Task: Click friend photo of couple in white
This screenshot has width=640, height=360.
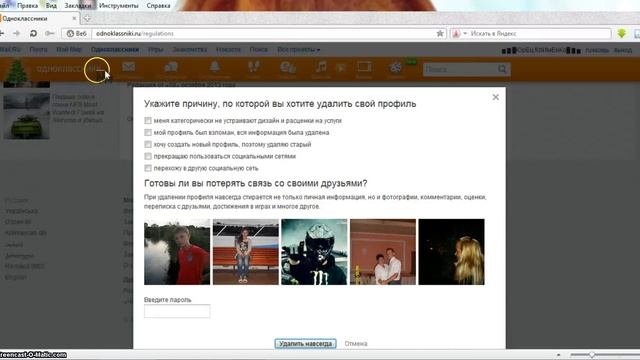Action: (383, 252)
